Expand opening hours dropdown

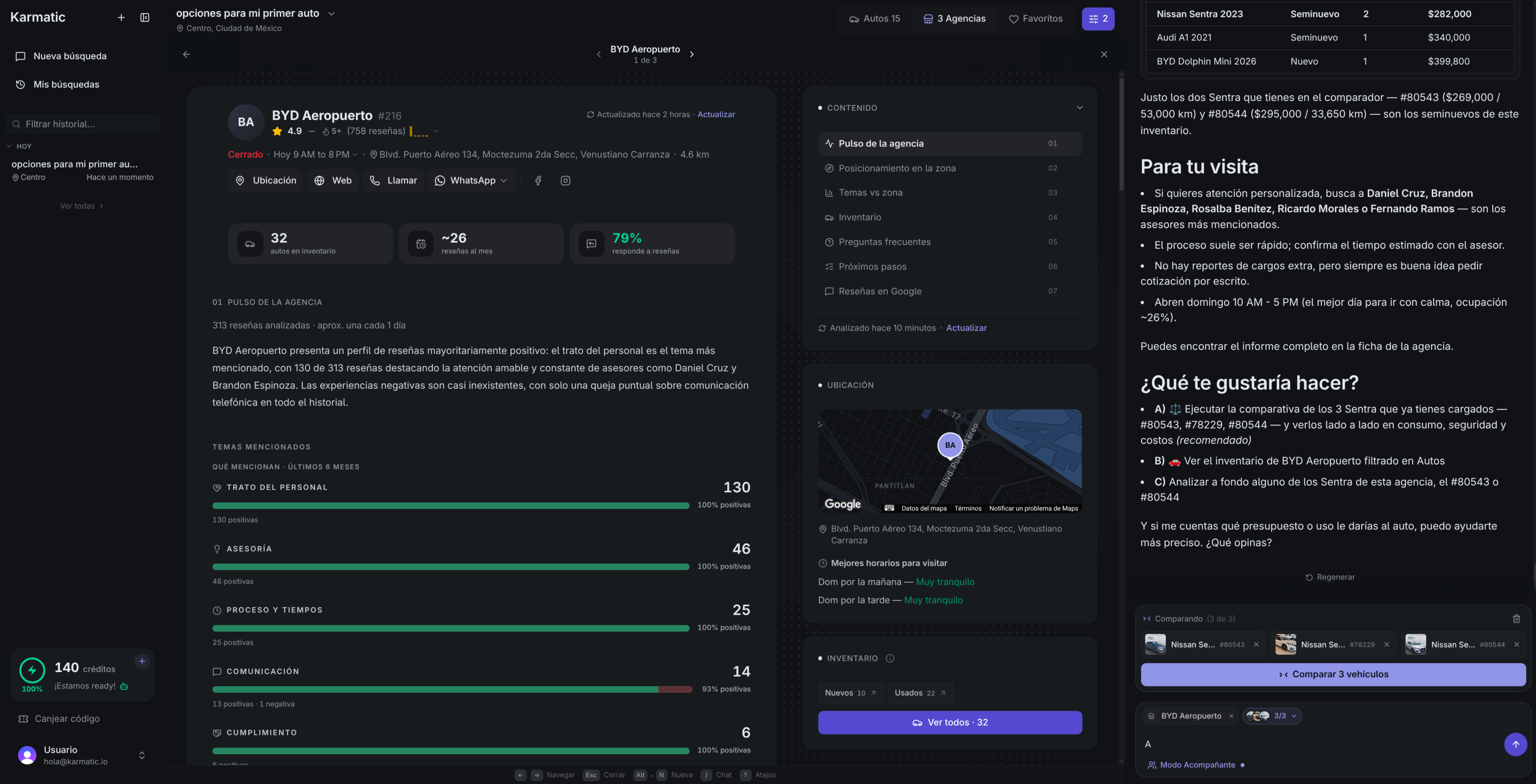tap(355, 155)
